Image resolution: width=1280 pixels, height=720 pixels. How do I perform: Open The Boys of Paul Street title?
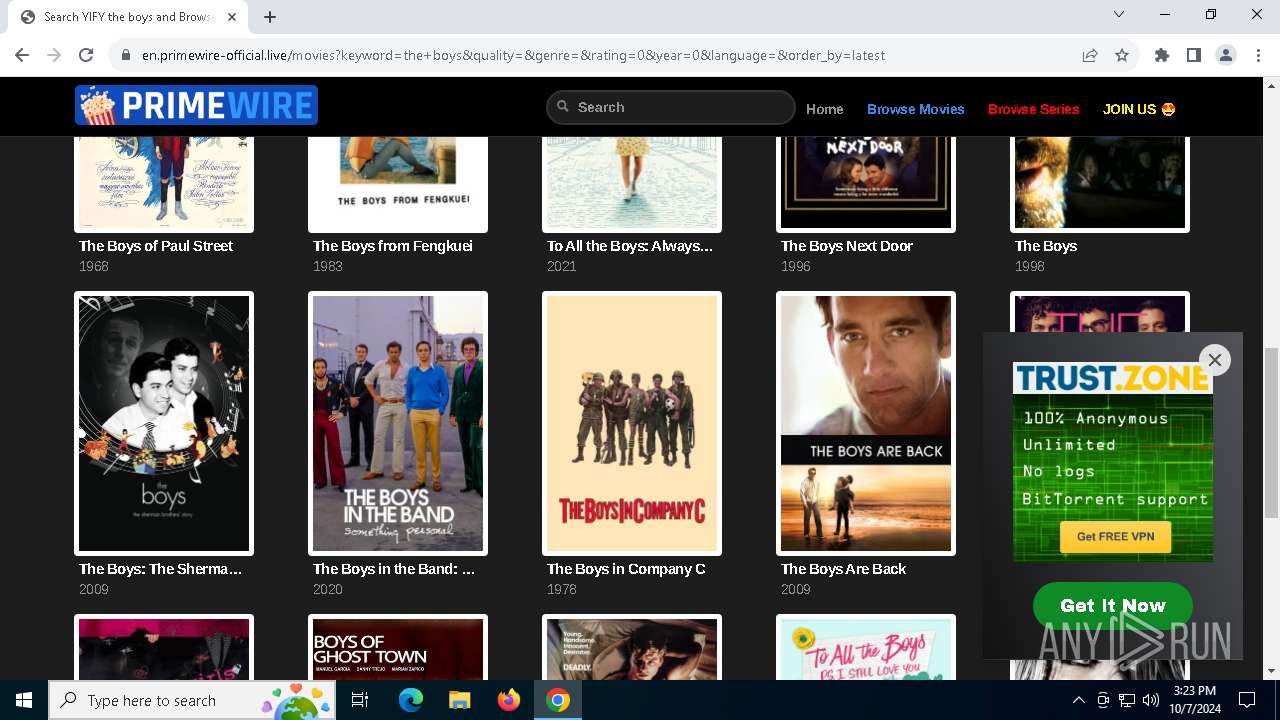156,246
